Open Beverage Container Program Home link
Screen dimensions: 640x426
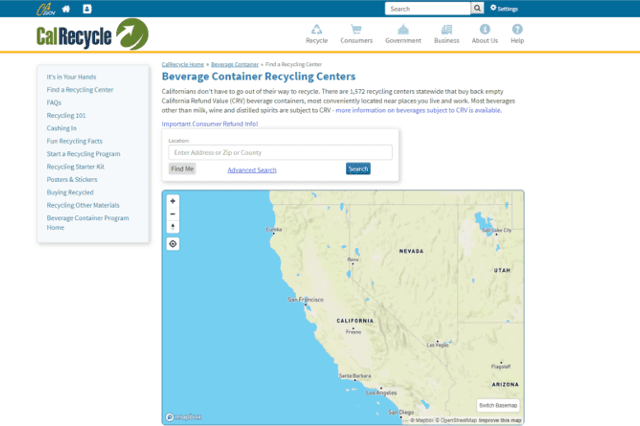click(88, 223)
